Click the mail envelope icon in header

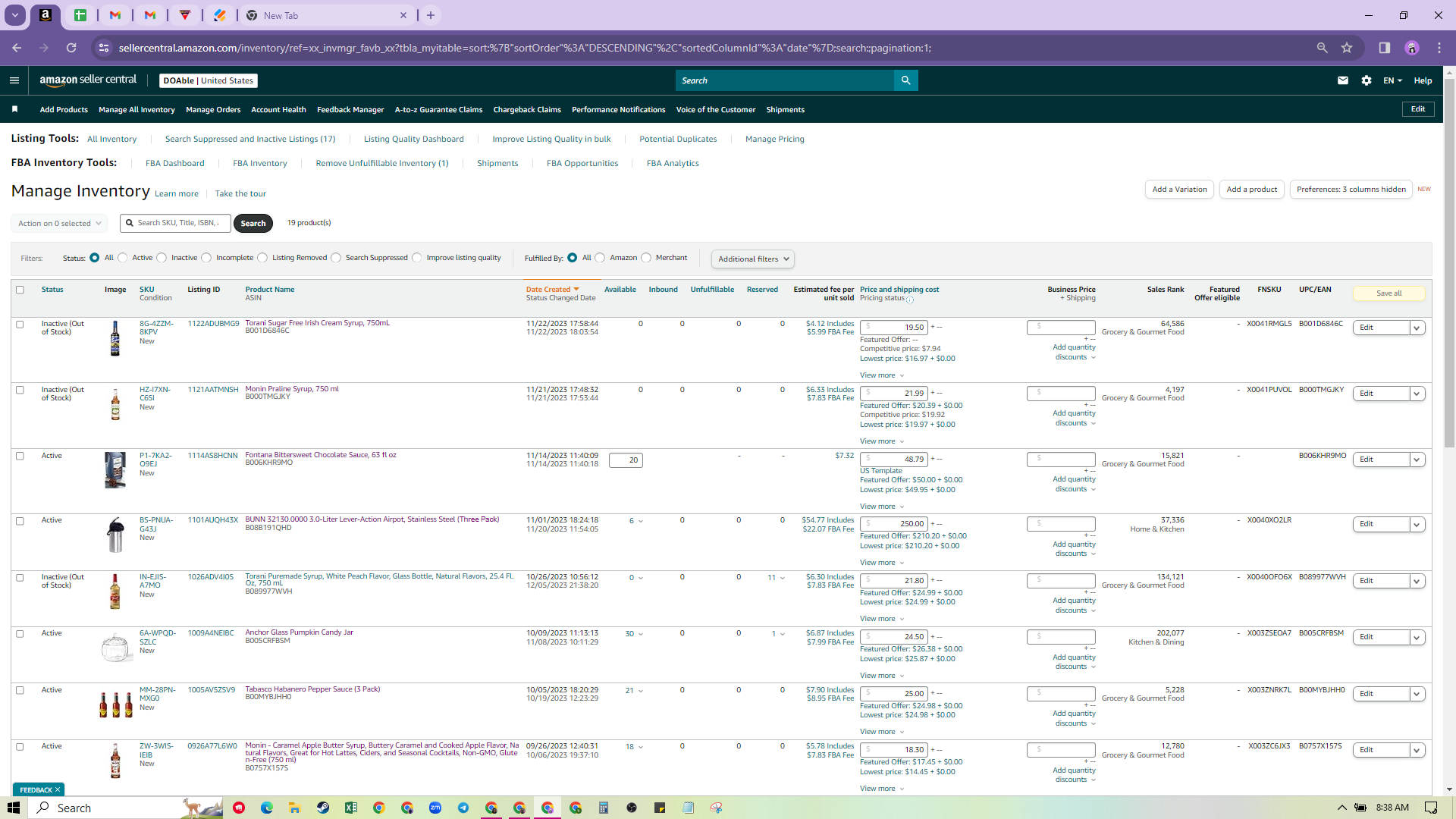coord(1343,80)
